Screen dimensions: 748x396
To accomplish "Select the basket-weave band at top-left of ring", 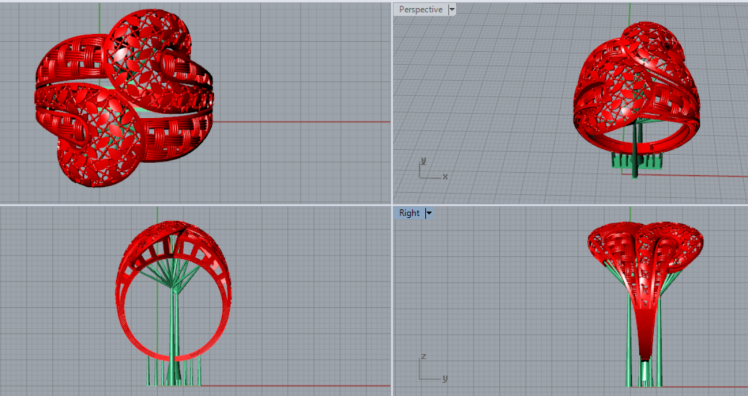I will point(72,60).
